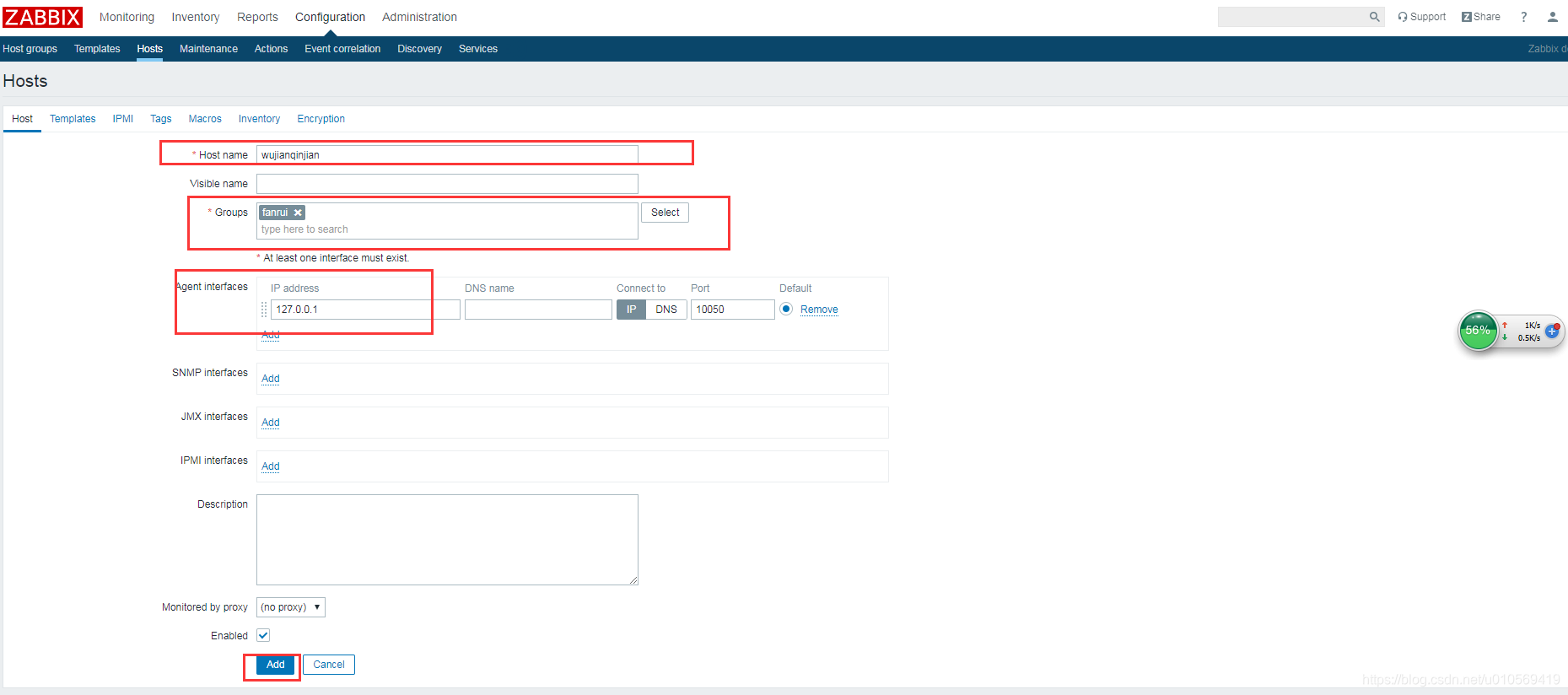The height and width of the screenshot is (695, 1568).
Task: Click Remove agent interface link
Action: click(x=819, y=310)
